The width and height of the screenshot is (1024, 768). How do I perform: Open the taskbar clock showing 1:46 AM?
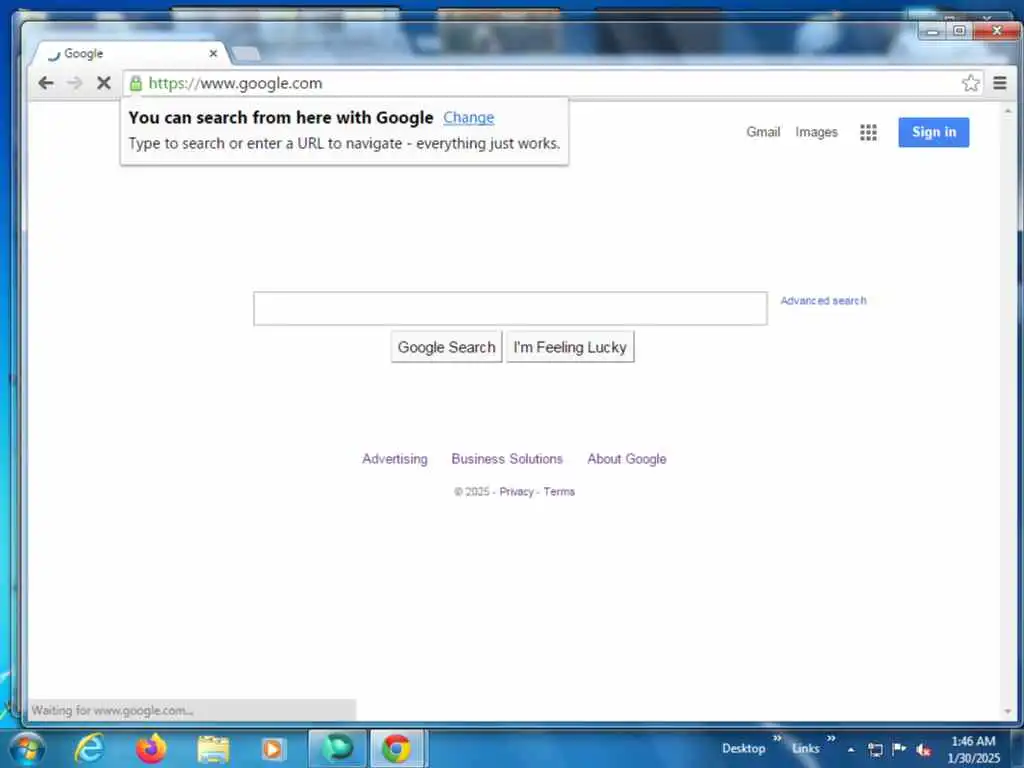click(x=973, y=749)
